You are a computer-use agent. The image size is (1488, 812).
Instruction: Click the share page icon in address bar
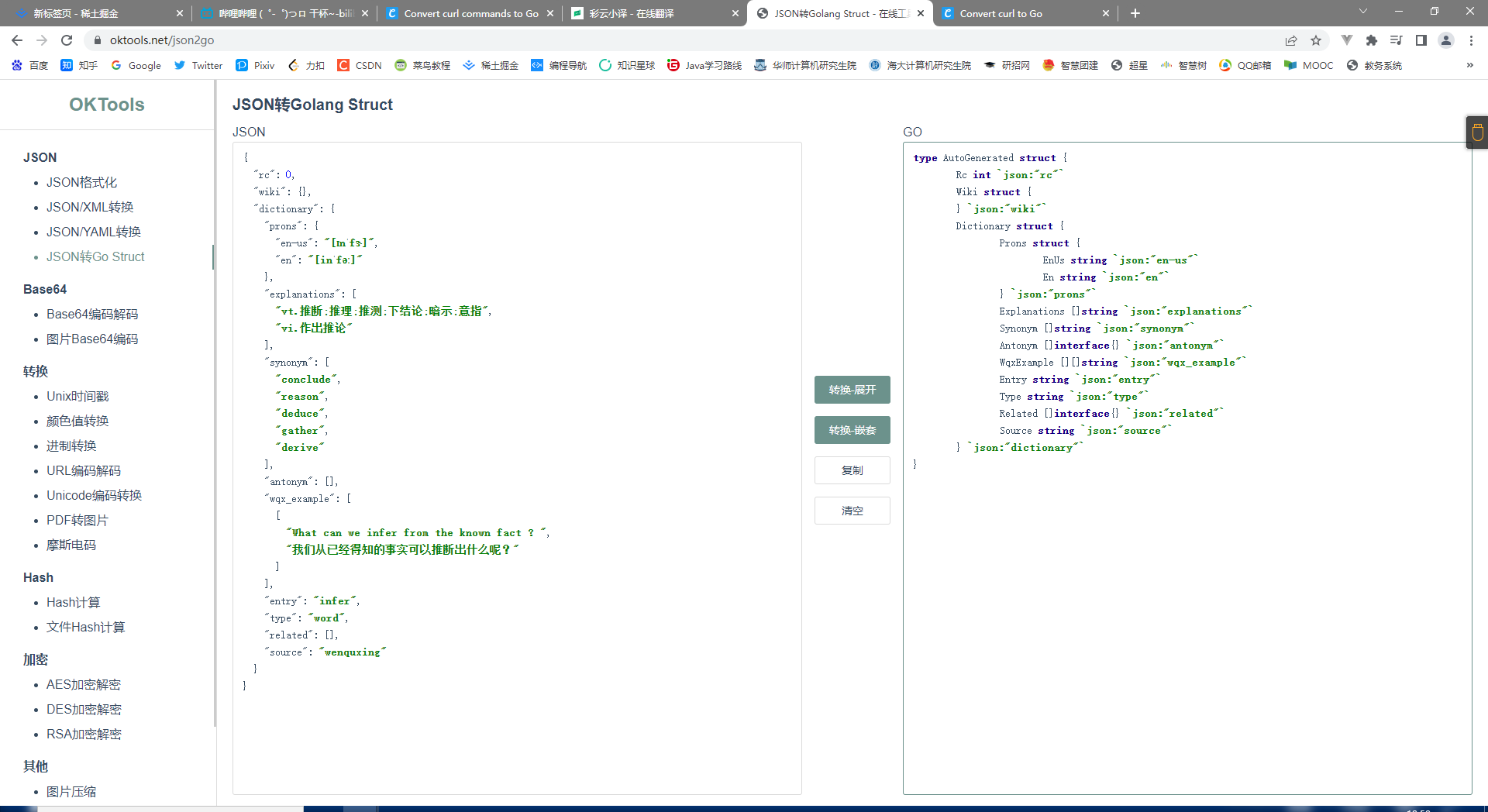1291,40
